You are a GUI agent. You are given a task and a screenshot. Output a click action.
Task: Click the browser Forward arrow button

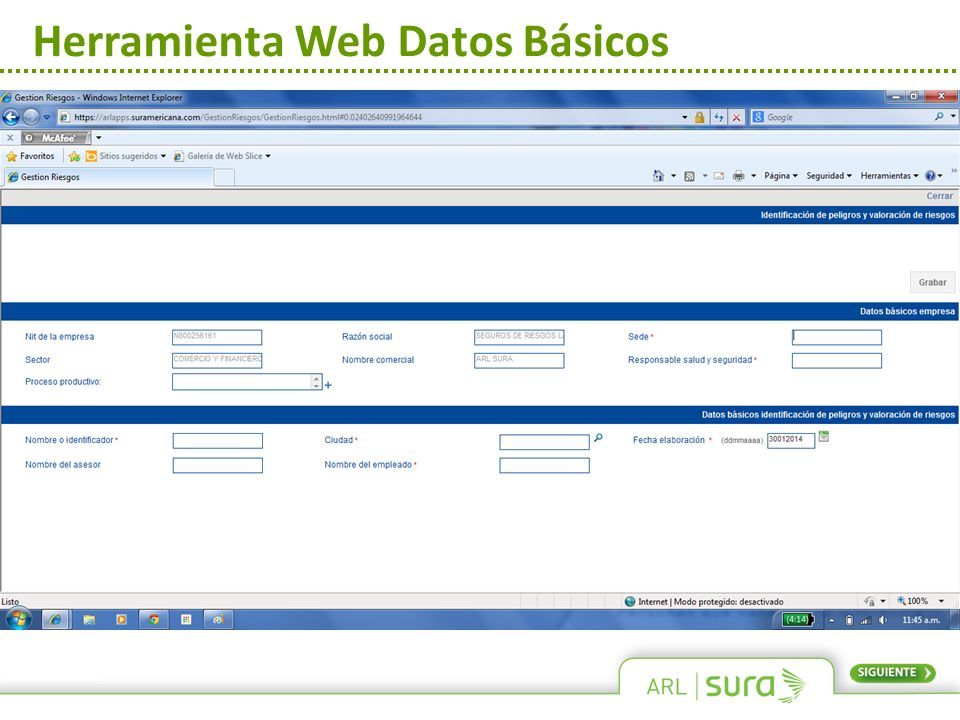click(31, 116)
